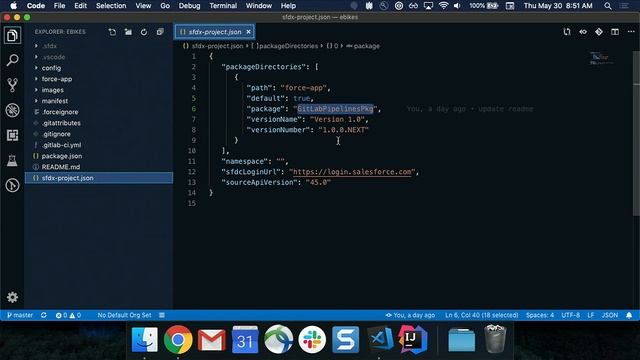Viewport: 640px width, 360px height.
Task: Open Spotlight search in menu bar
Action: [x=608, y=6]
